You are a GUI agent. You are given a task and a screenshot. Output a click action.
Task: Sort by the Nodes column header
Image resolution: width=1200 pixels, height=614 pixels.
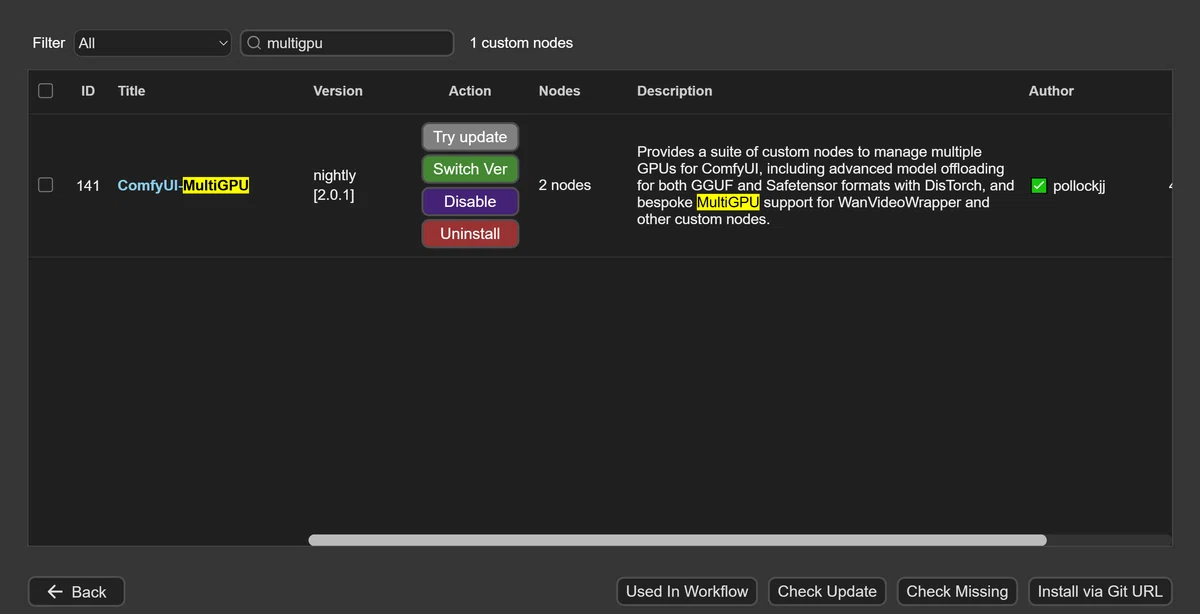559,91
